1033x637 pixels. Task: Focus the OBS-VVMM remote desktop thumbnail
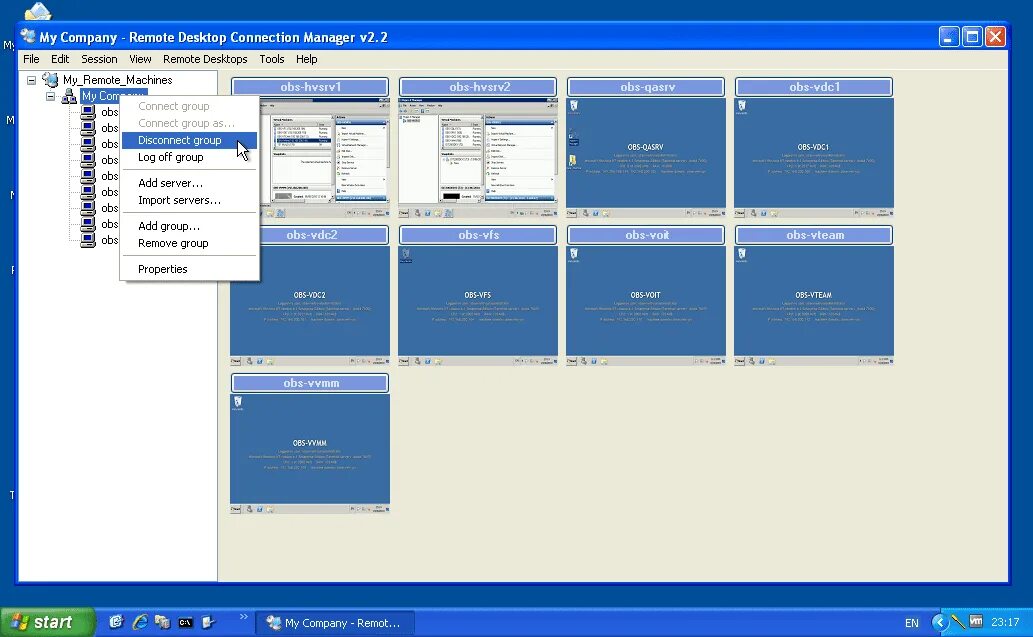pos(310,455)
